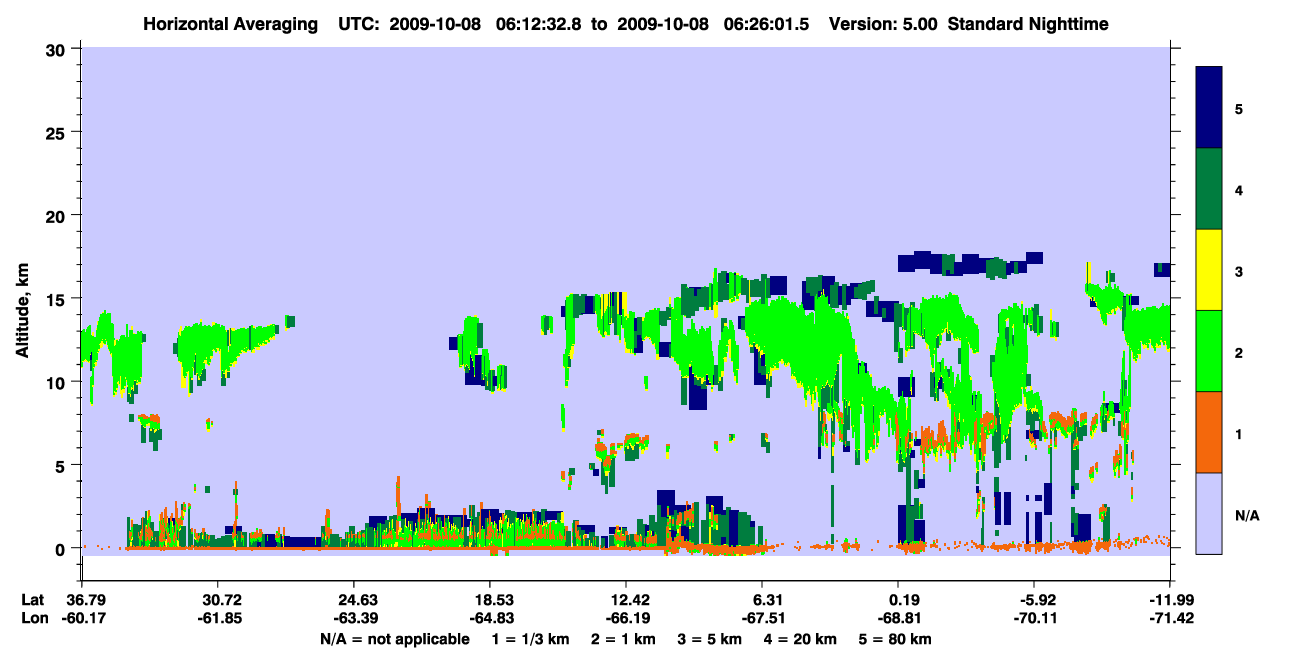Click longitude value -71.42
This screenshot has height=667, width=1300.
click(1170, 618)
